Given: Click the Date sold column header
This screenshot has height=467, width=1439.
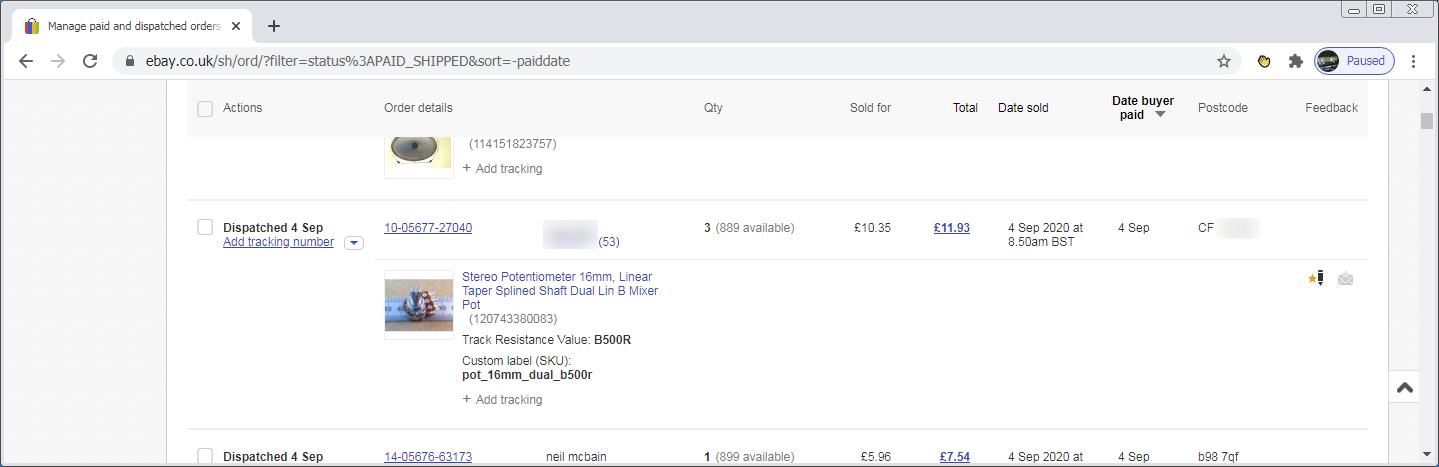Looking at the screenshot, I should pos(1023,108).
